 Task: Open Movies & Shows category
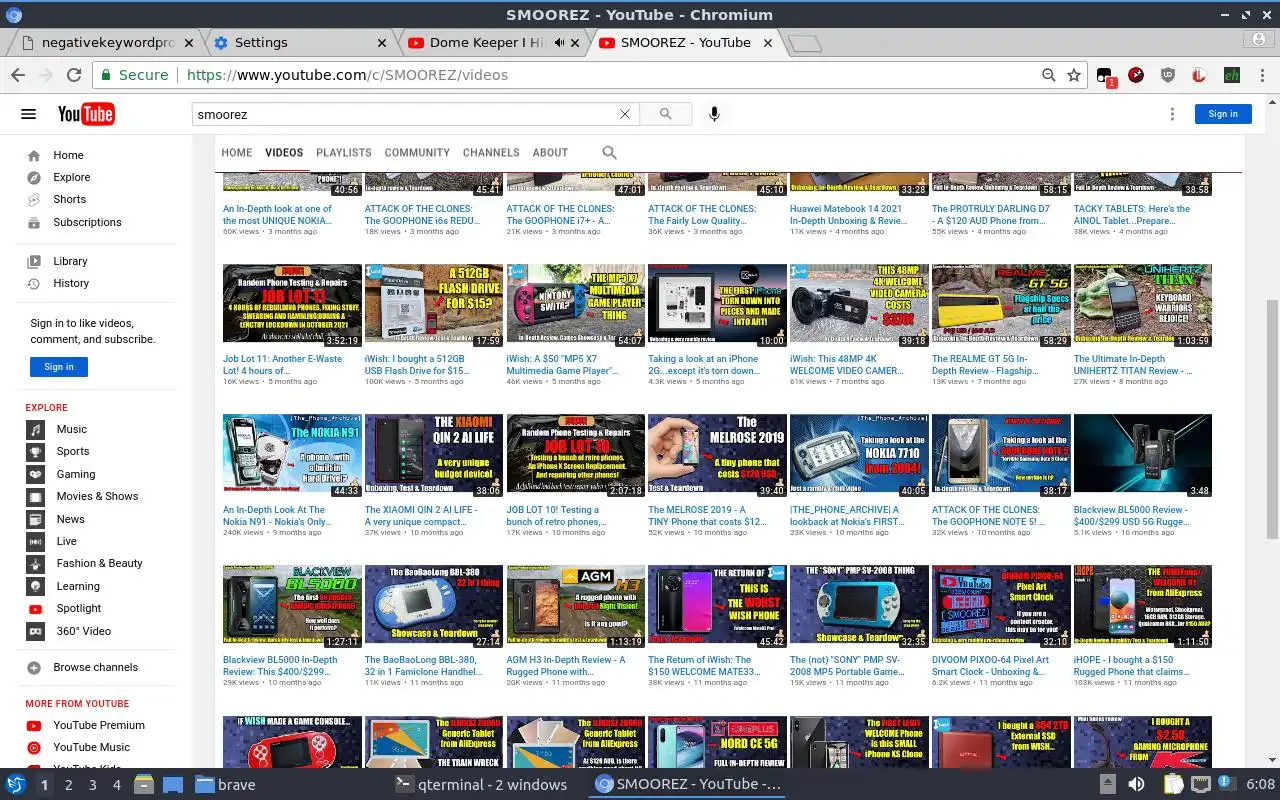pyautogui.click(x=97, y=496)
